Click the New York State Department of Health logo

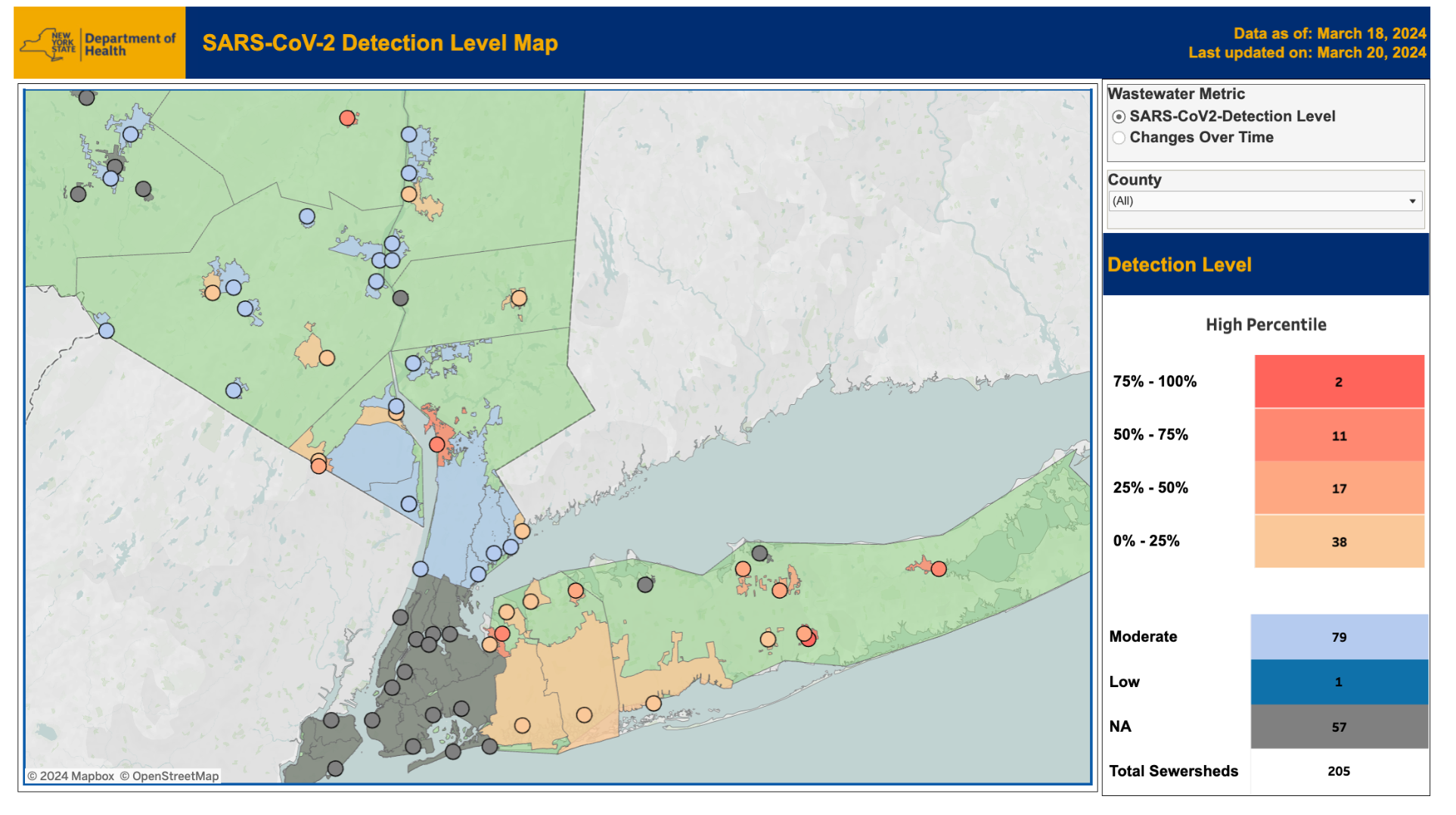(x=99, y=44)
